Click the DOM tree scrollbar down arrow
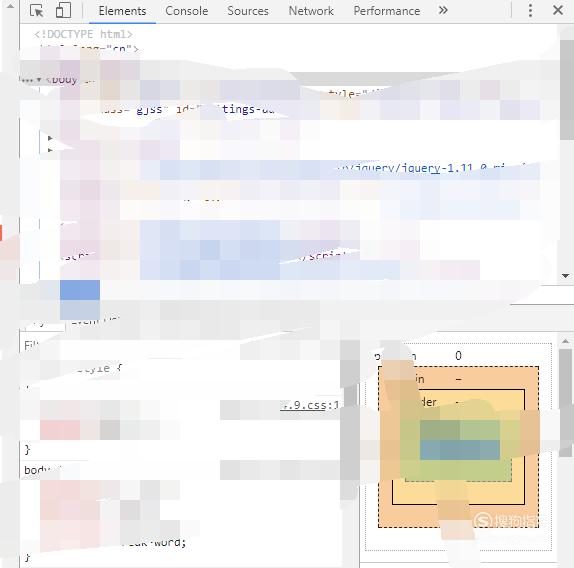Image resolution: width=574 pixels, height=568 pixels. click(566, 276)
